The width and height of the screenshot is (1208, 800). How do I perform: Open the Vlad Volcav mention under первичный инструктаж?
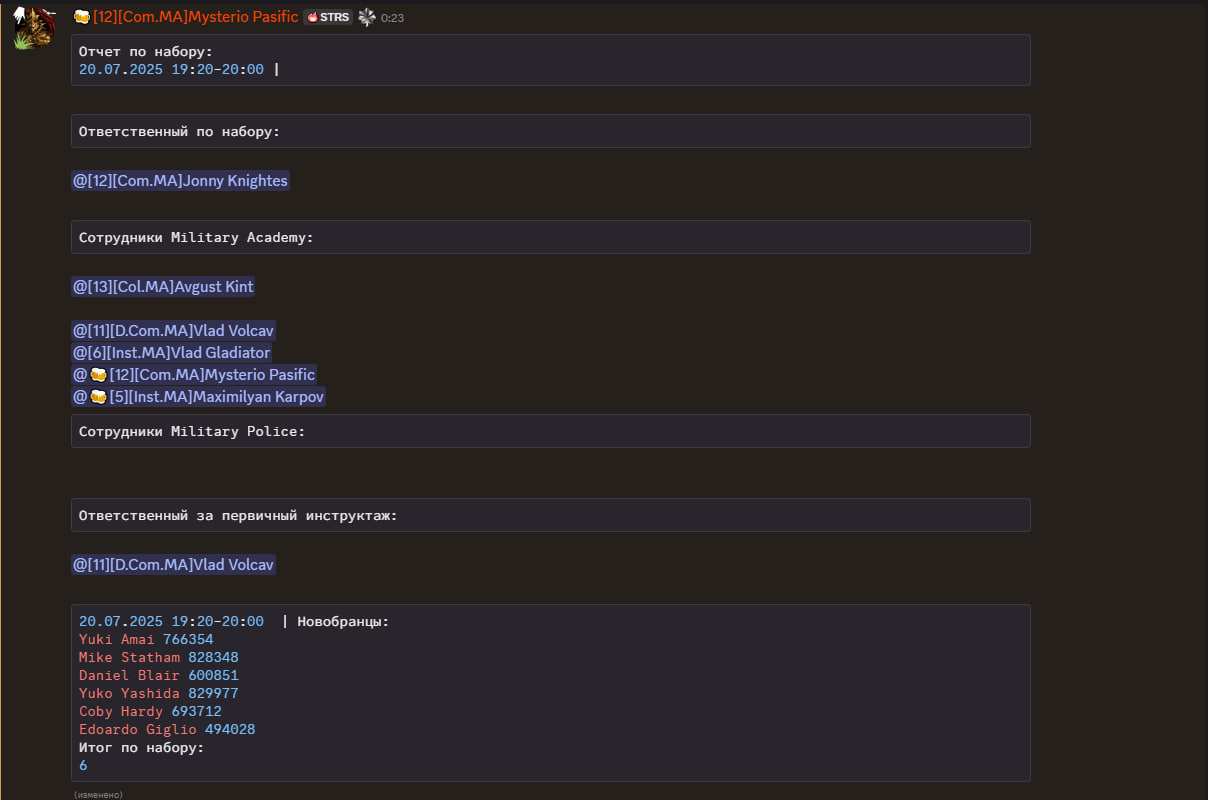coord(173,565)
